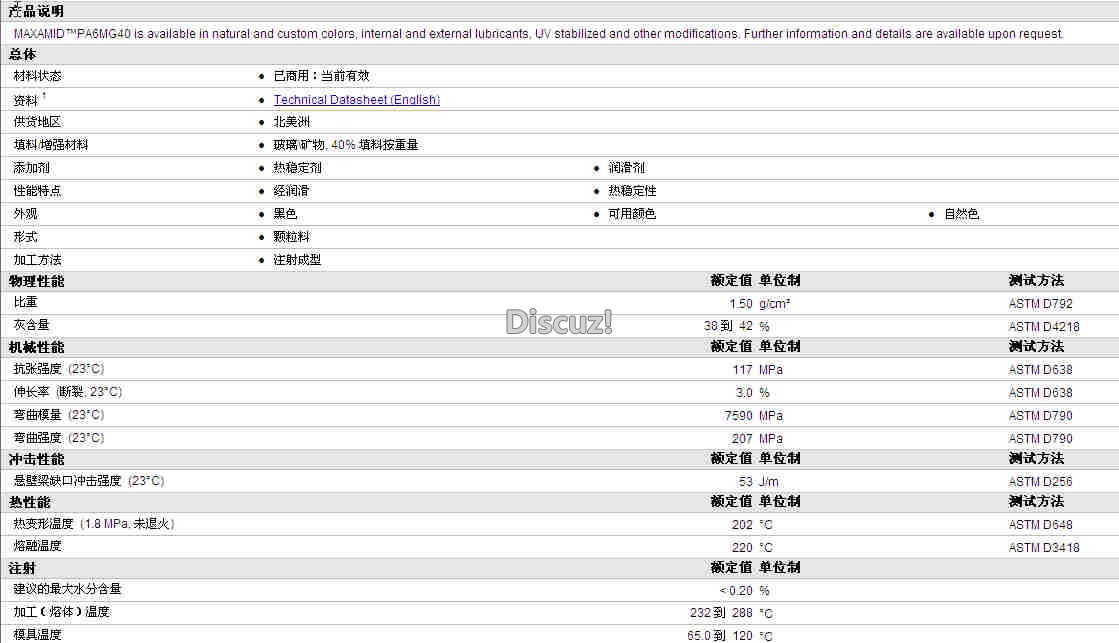Select the "伸长率 (断裂, 23°C)" row label

68,392
